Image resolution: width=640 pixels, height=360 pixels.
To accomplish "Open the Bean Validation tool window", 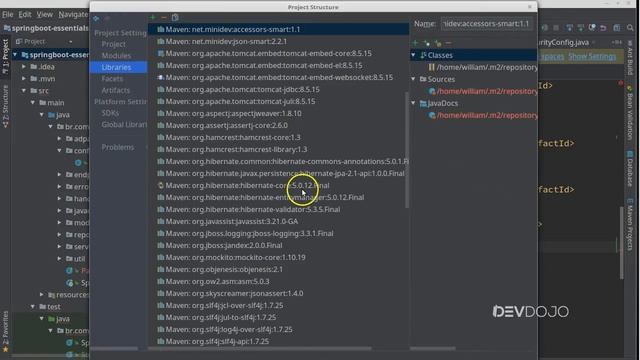I will click(630, 113).
